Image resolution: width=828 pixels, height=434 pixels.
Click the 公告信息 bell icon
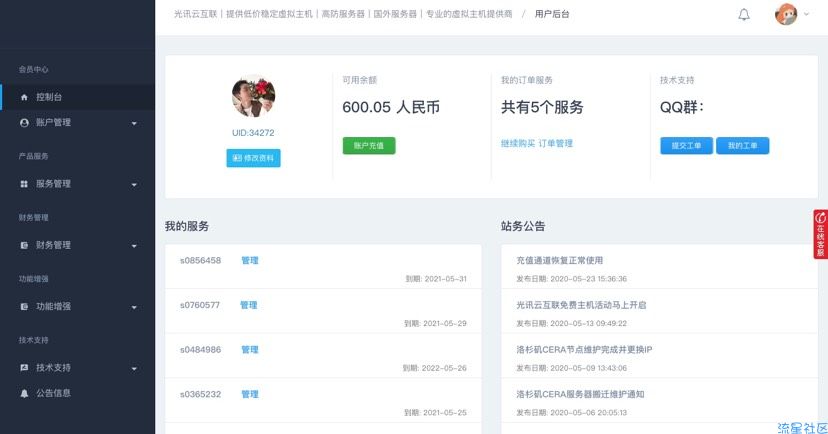tap(24, 393)
